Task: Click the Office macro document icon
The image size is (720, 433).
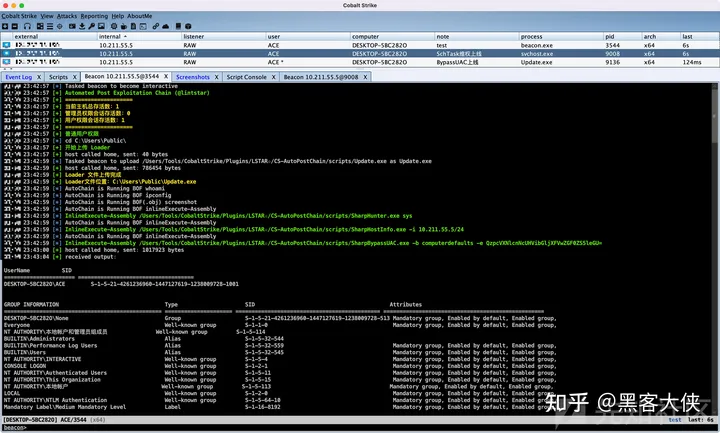Action: (134, 26)
